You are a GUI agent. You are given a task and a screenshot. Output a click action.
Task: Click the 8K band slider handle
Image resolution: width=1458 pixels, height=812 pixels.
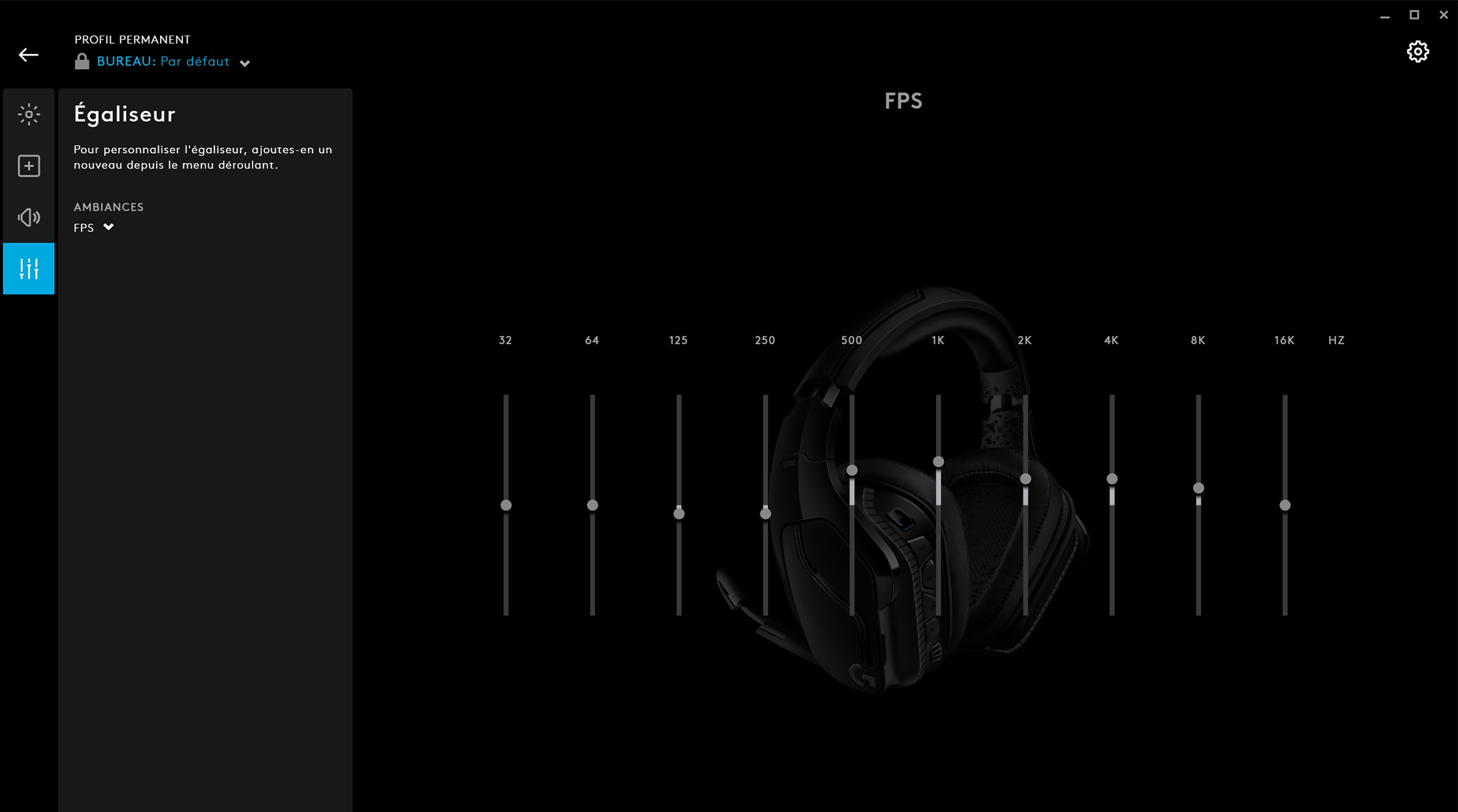(x=1199, y=488)
